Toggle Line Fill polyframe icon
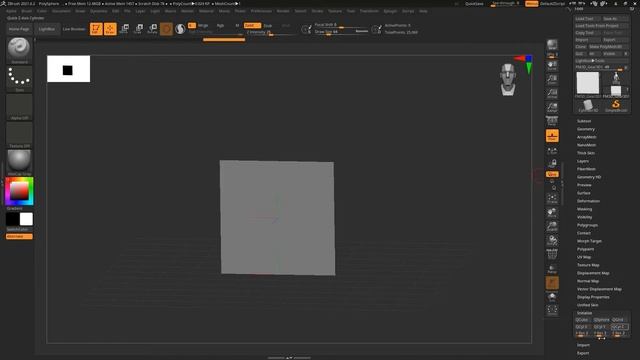Screen dimensions: 640x360 click(552, 254)
